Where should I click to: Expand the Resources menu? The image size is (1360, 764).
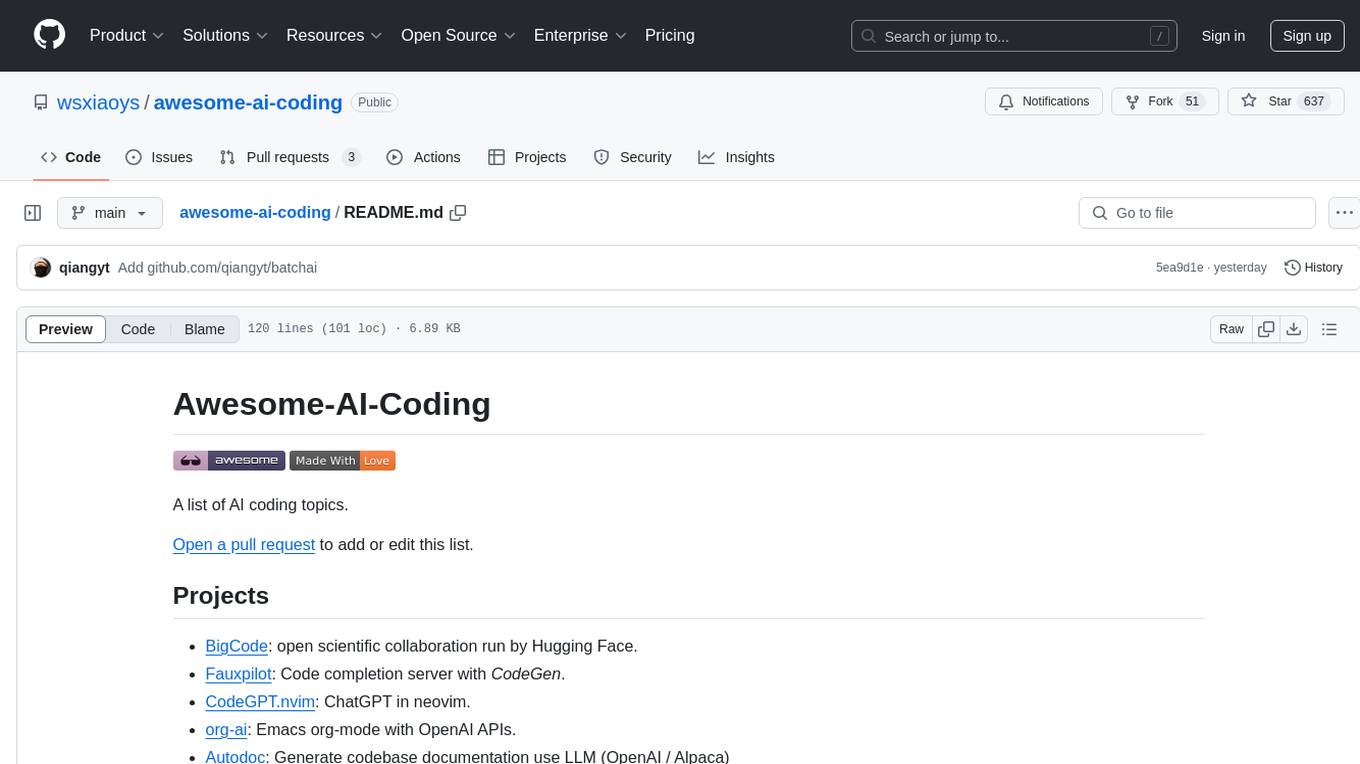334,35
